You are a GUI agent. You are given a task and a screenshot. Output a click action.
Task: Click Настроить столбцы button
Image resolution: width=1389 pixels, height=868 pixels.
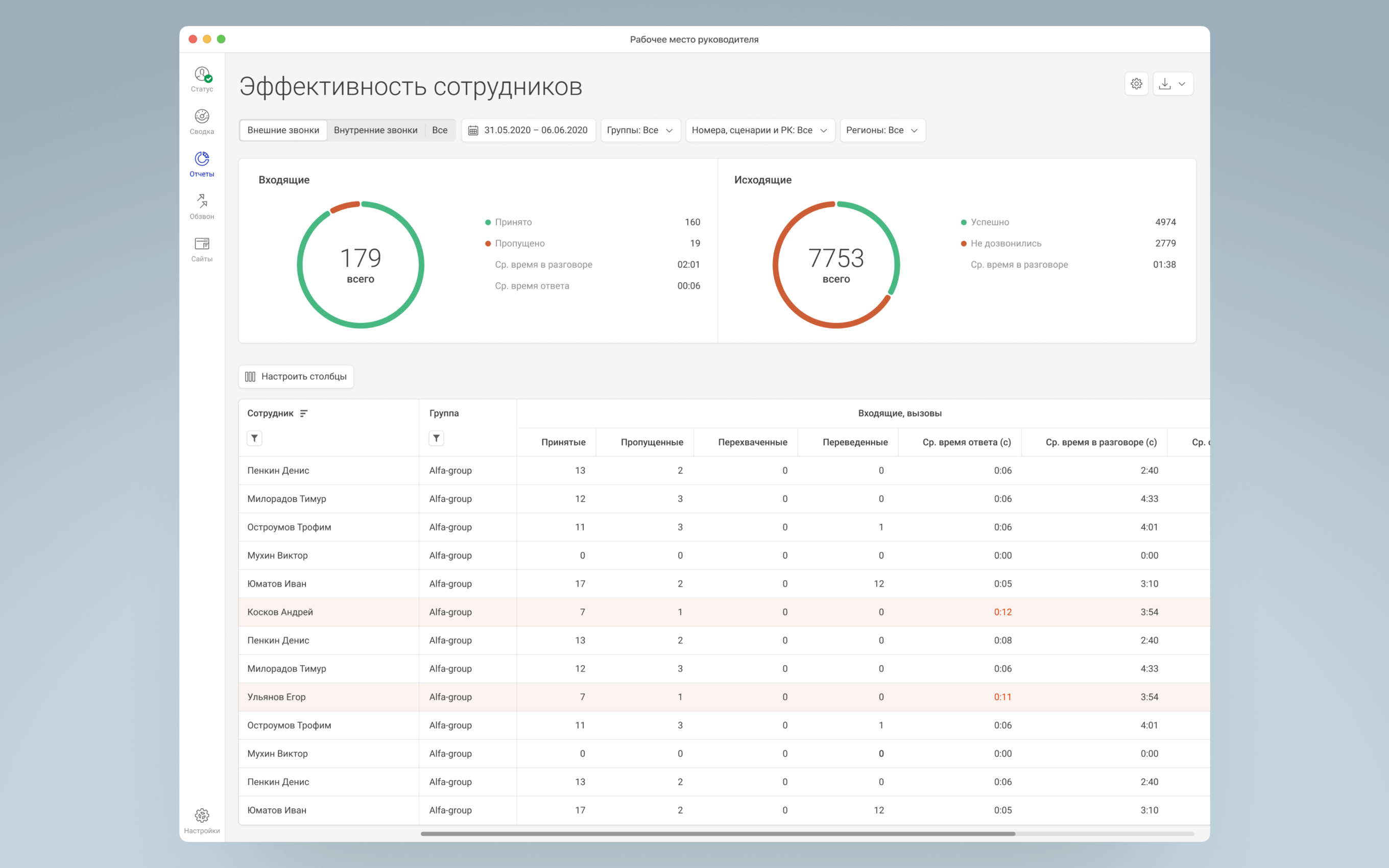296,377
